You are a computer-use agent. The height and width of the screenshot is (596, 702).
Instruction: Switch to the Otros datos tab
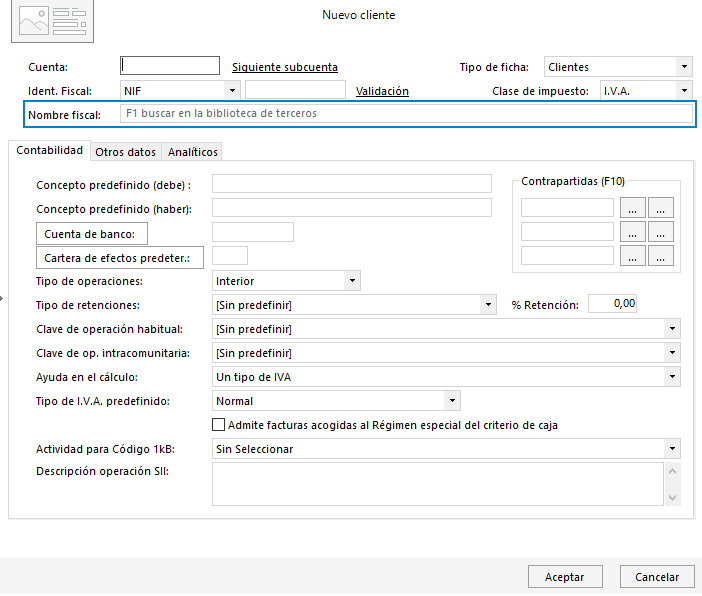[x=125, y=152]
